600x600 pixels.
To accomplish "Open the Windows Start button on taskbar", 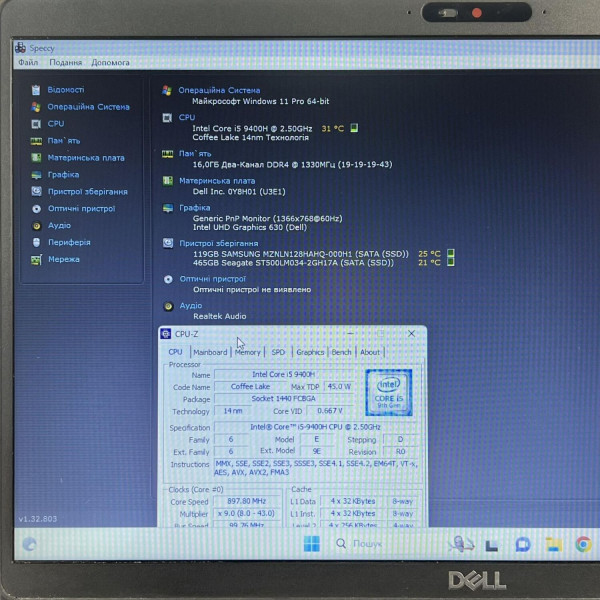I will [311, 544].
